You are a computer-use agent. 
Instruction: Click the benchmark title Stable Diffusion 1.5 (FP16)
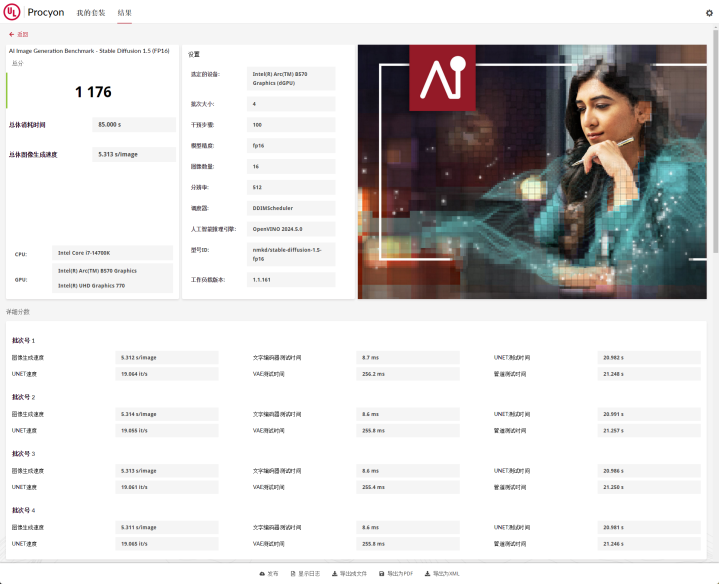(x=89, y=51)
